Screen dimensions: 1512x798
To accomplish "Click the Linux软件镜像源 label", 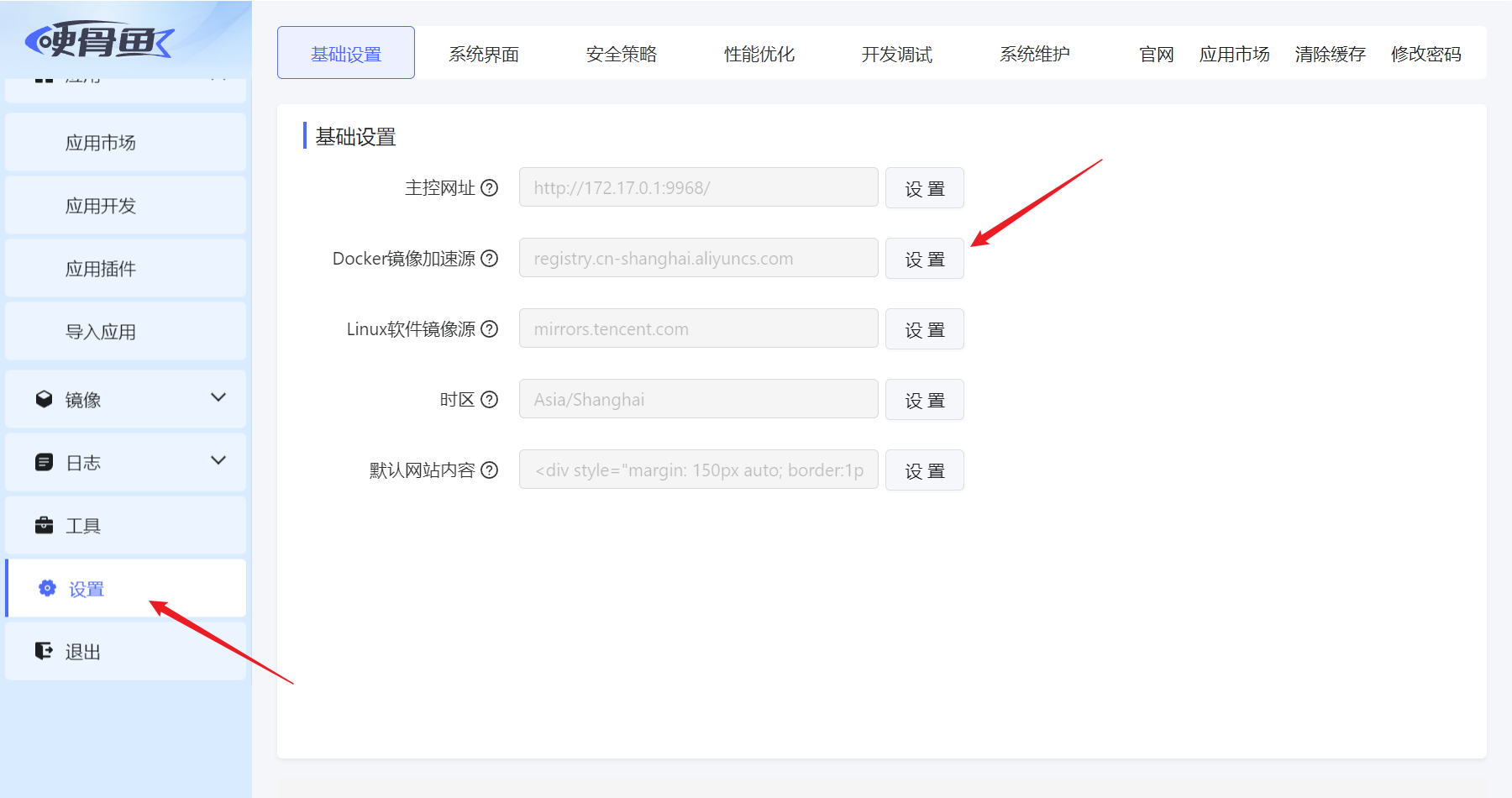I will 412,329.
